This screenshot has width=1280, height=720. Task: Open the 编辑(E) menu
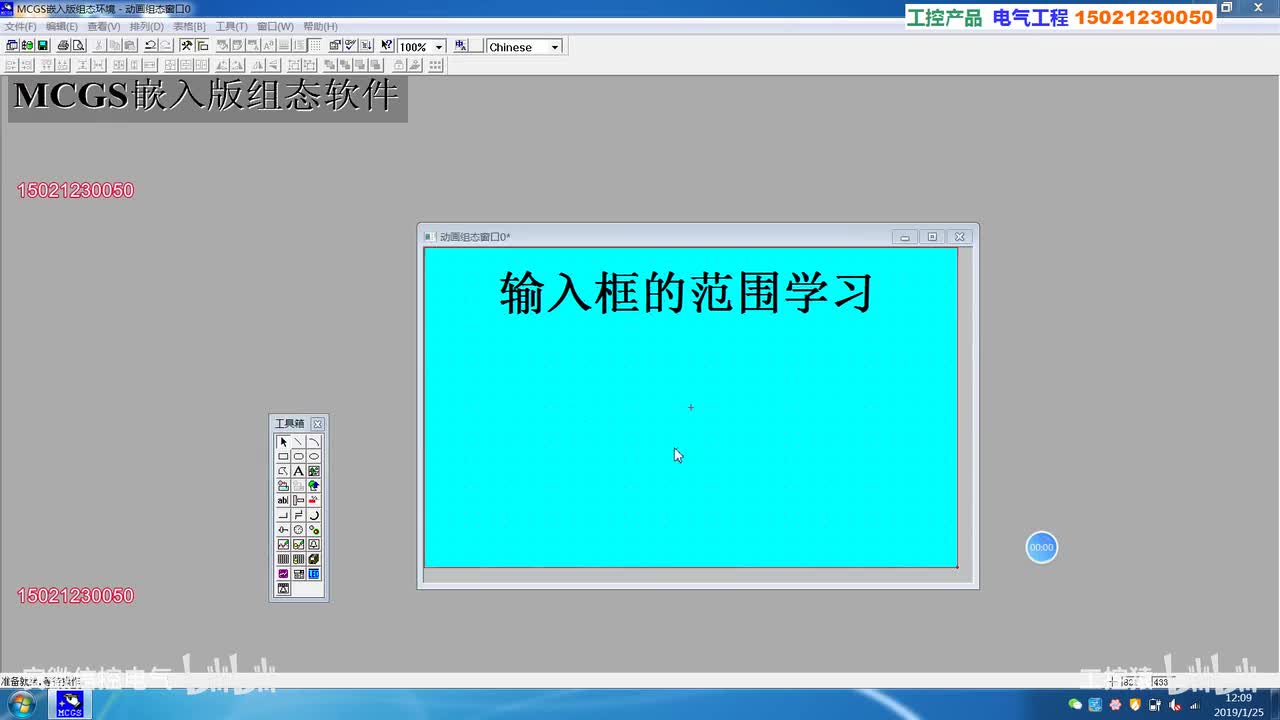coord(62,26)
